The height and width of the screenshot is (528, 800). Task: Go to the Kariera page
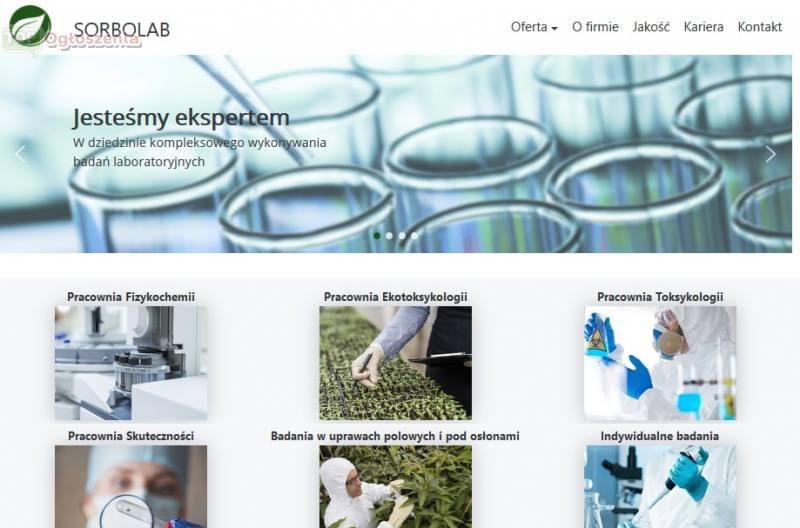[703, 27]
